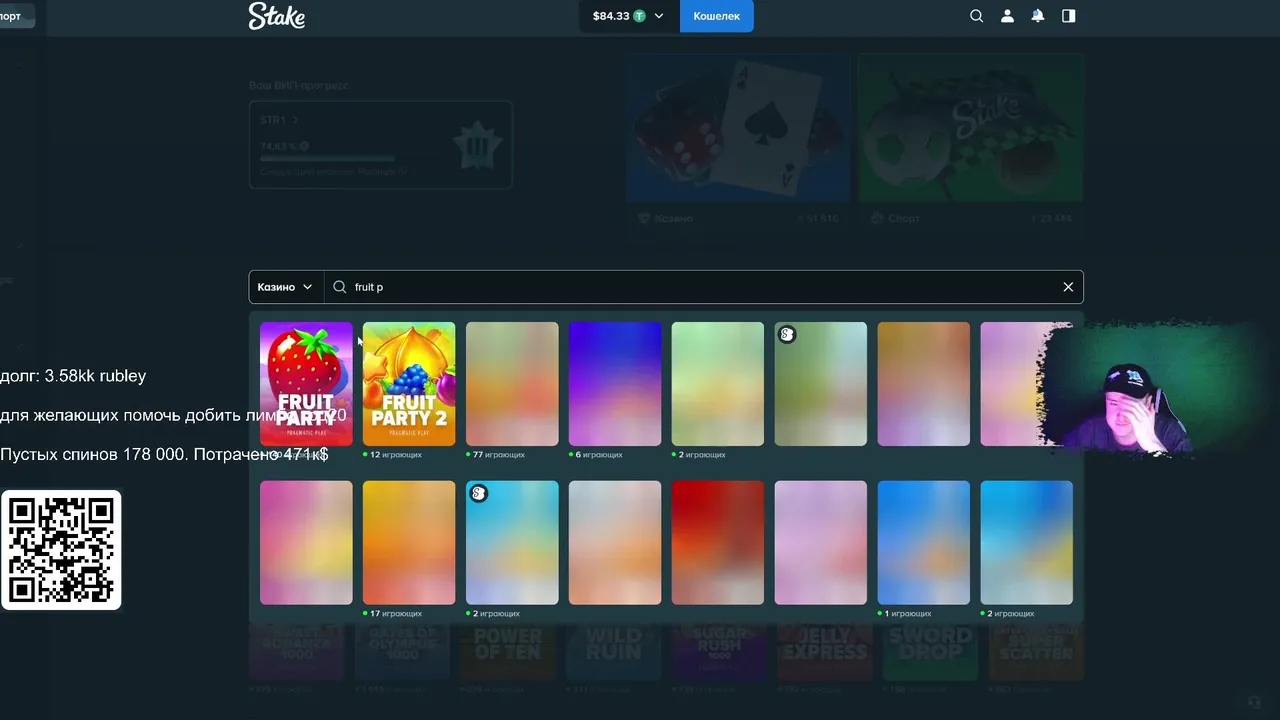This screenshot has height=720, width=1280.
Task: Open the solid red blurred game thumbnail
Action: (718, 543)
